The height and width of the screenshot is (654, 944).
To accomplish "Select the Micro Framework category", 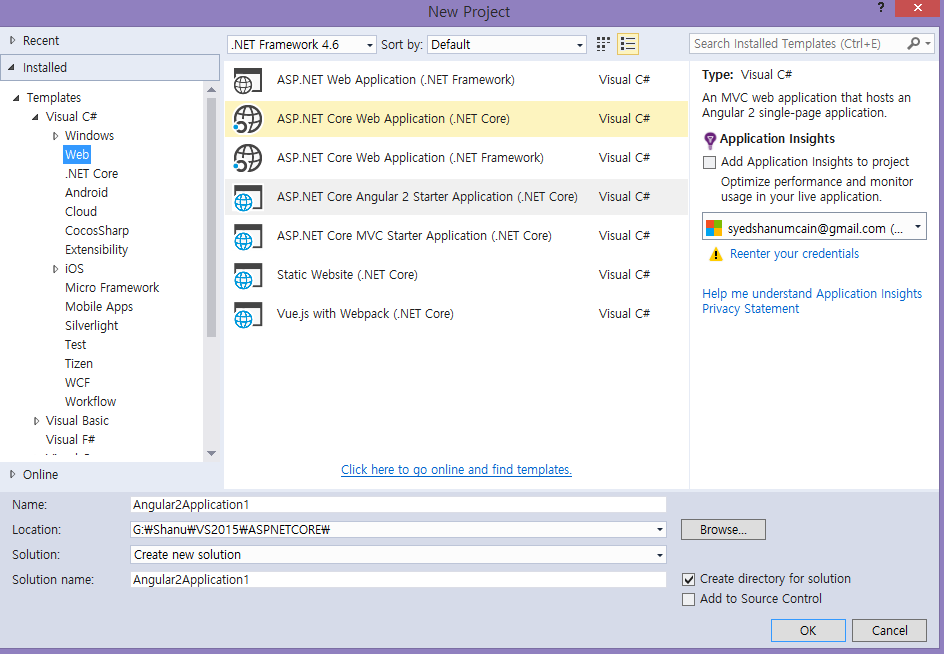I will (x=112, y=288).
